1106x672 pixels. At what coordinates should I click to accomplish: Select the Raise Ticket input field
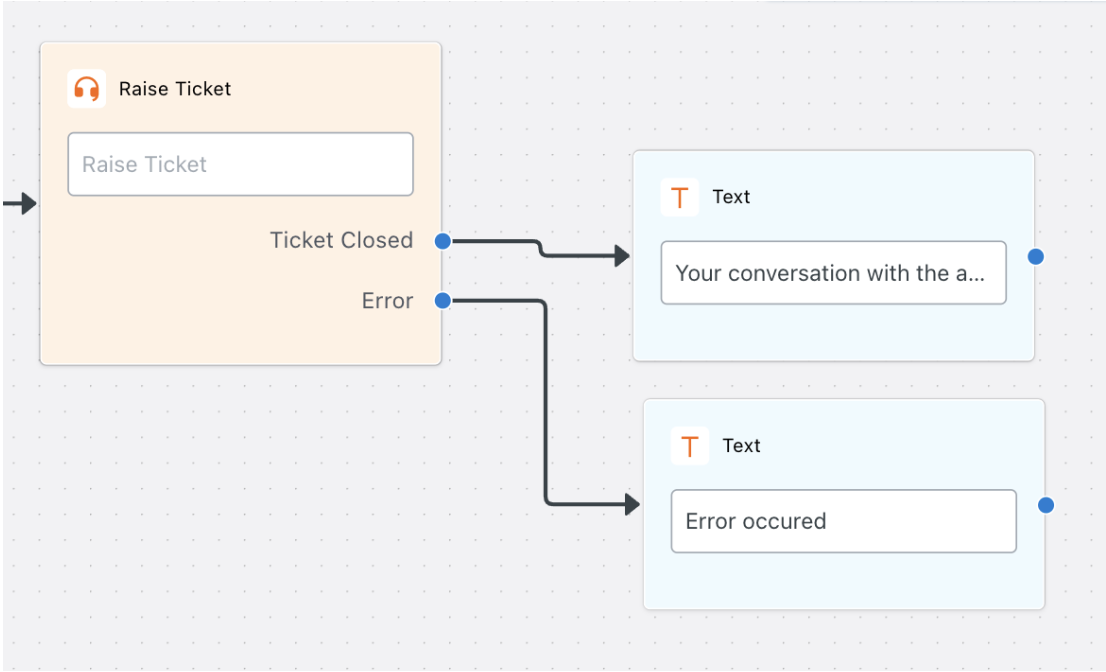click(x=241, y=164)
